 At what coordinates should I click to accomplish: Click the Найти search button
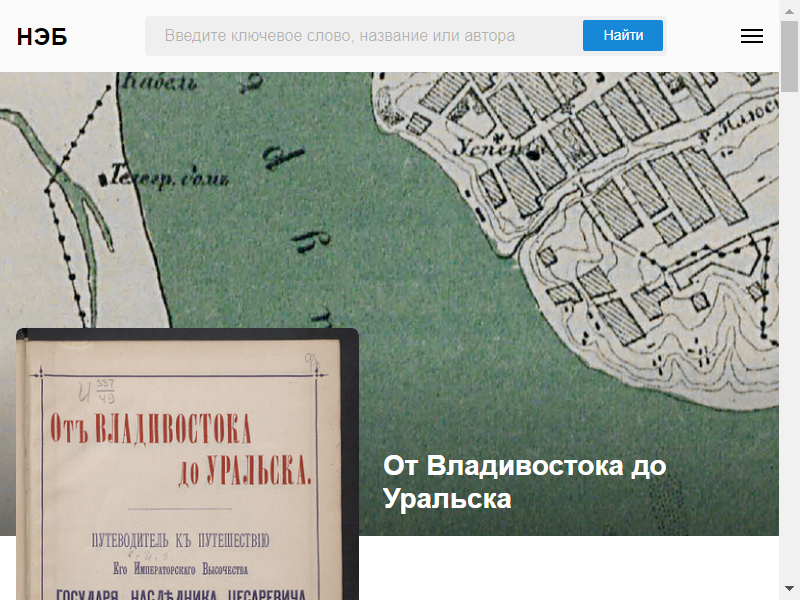622,35
